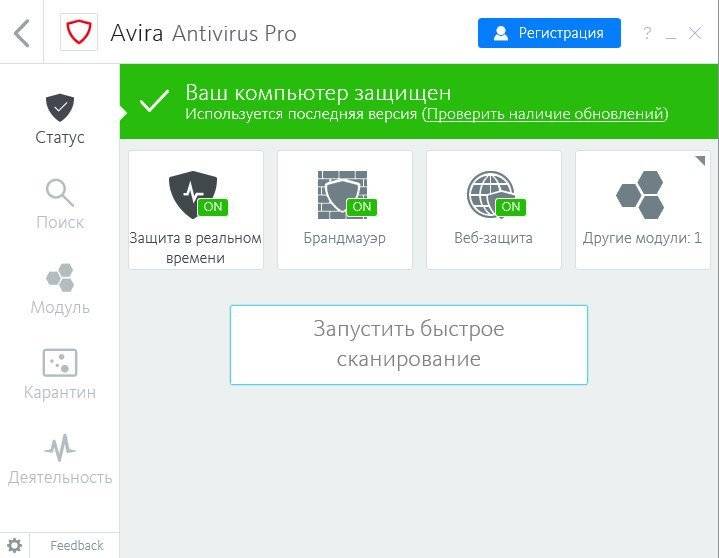Click the Avira red shield logo

point(79,32)
